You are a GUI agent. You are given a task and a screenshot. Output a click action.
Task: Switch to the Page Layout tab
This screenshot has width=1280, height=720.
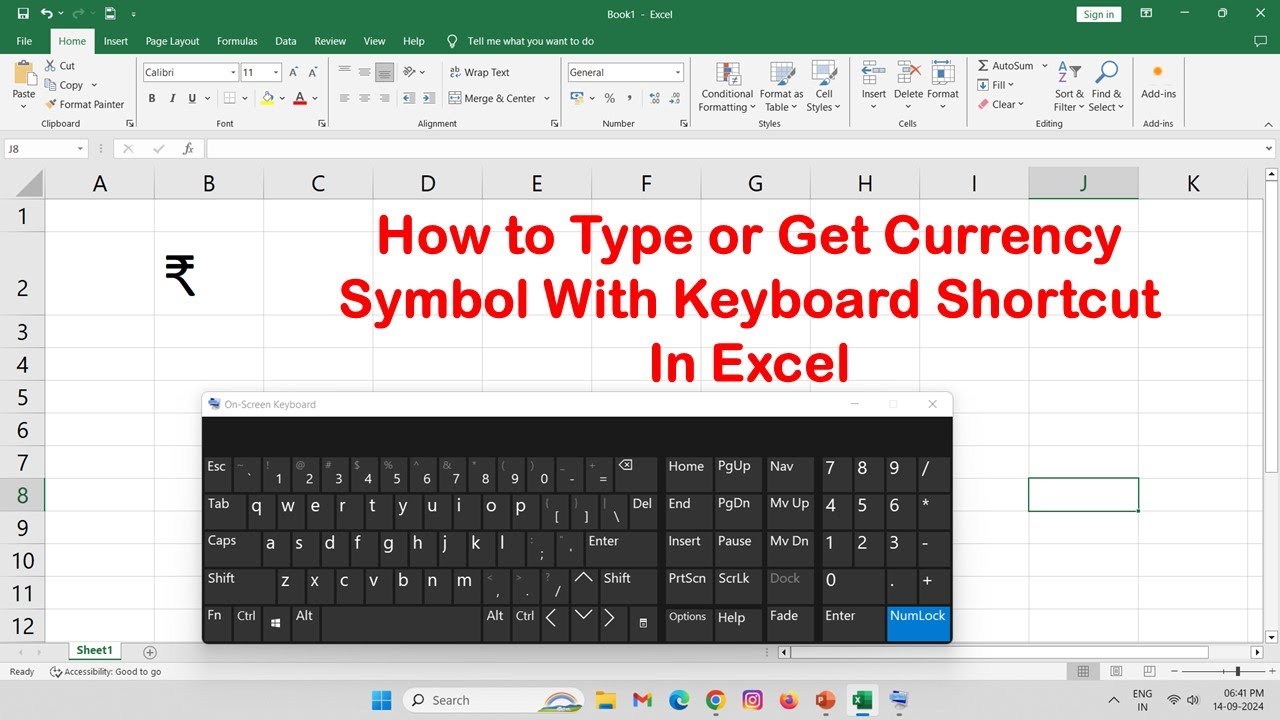[172, 41]
